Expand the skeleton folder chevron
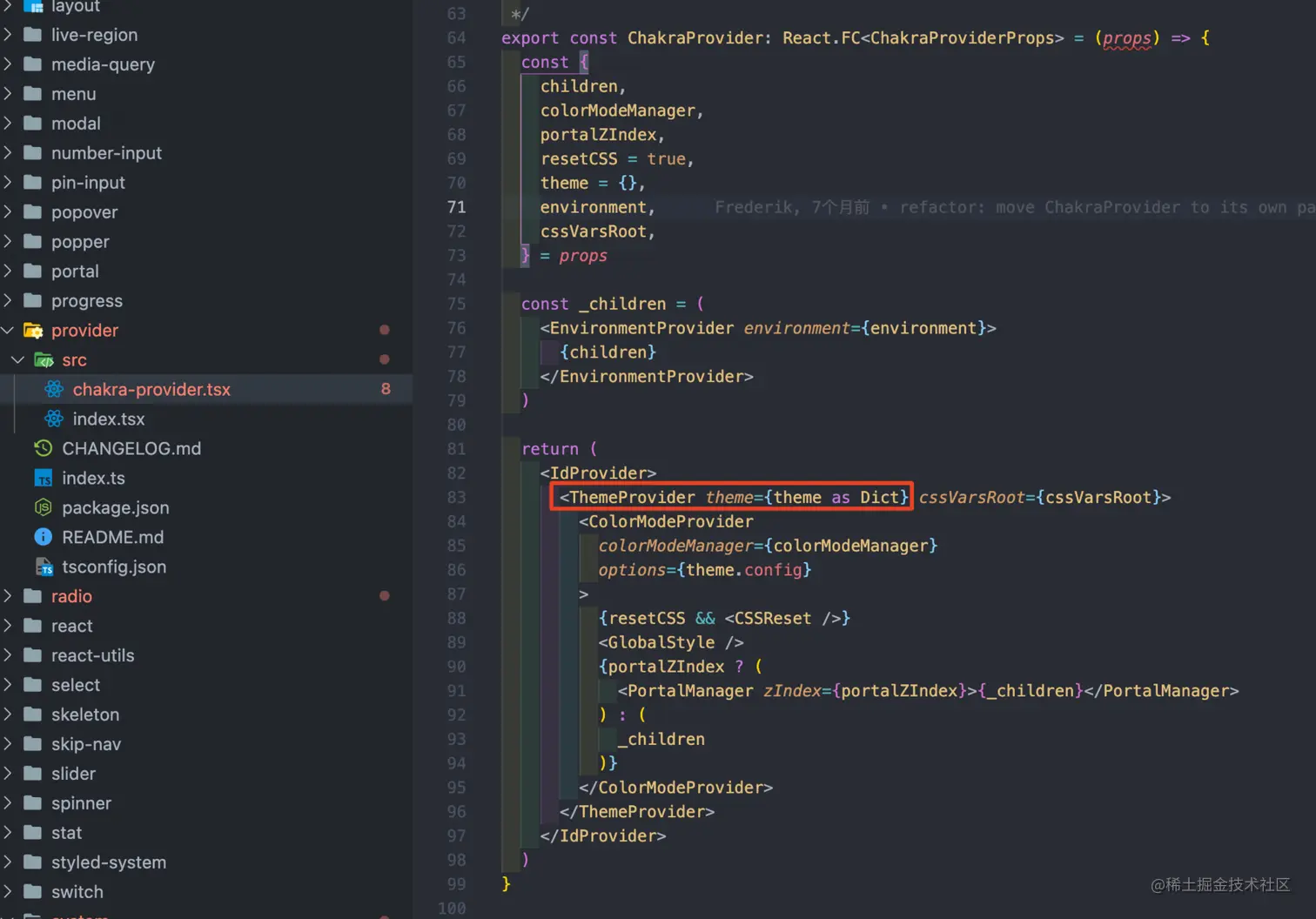This screenshot has height=919, width=1316. [8, 715]
